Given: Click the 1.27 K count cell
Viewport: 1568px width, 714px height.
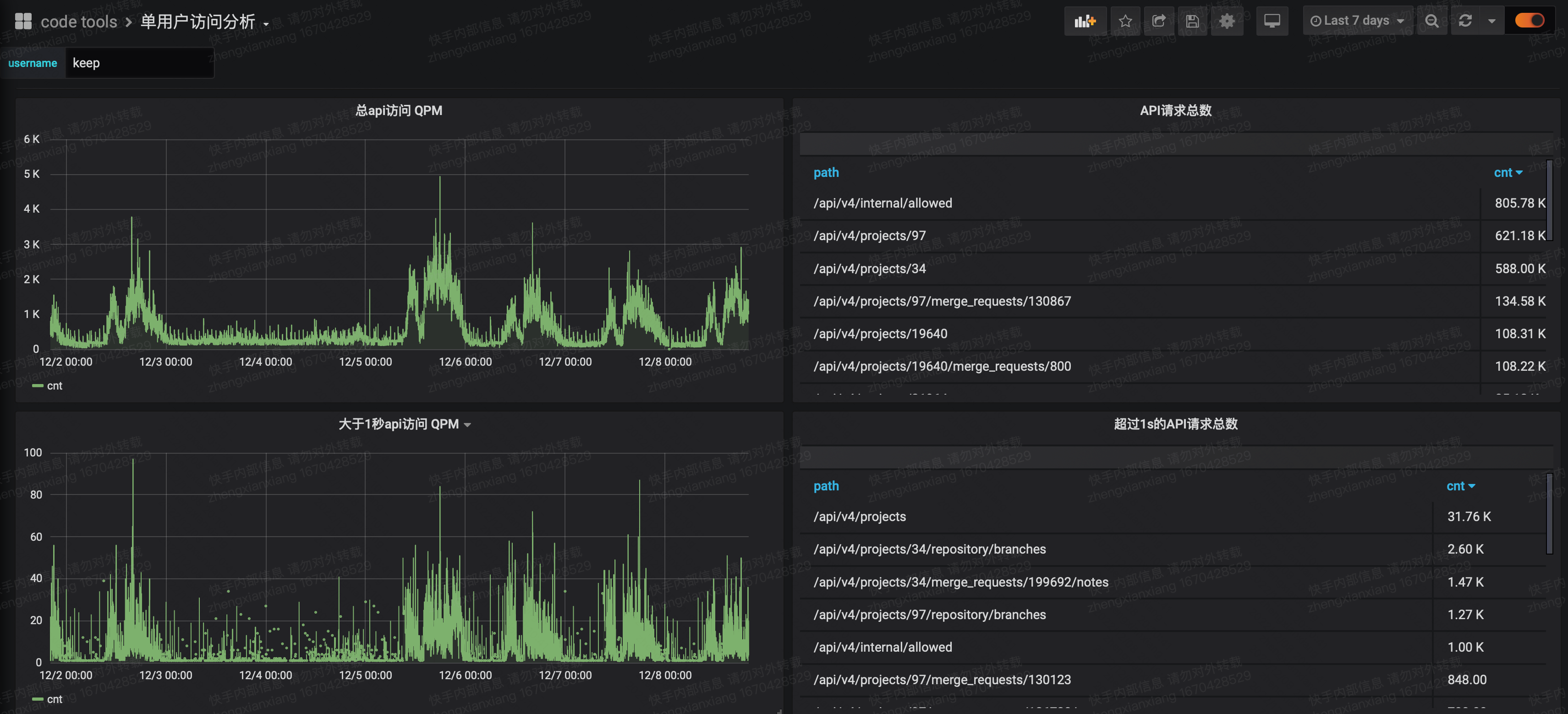Looking at the screenshot, I should 1490,615.
